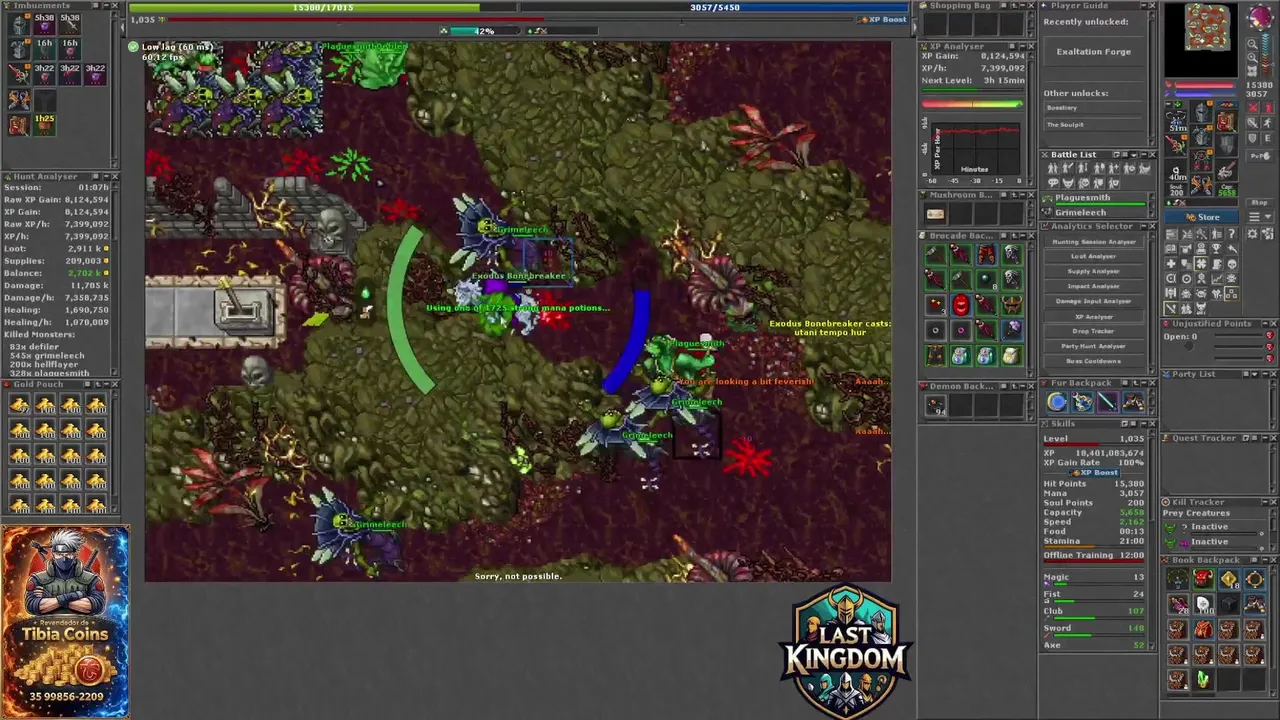
Task: Click the health bar showing 15300/17015
Action: 324,8
